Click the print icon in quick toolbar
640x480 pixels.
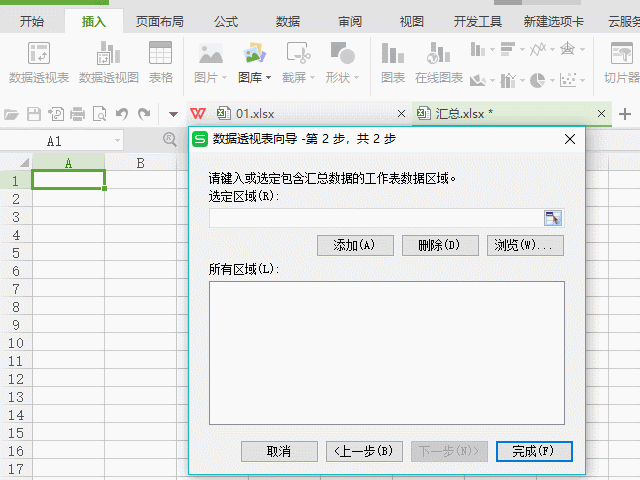77,114
